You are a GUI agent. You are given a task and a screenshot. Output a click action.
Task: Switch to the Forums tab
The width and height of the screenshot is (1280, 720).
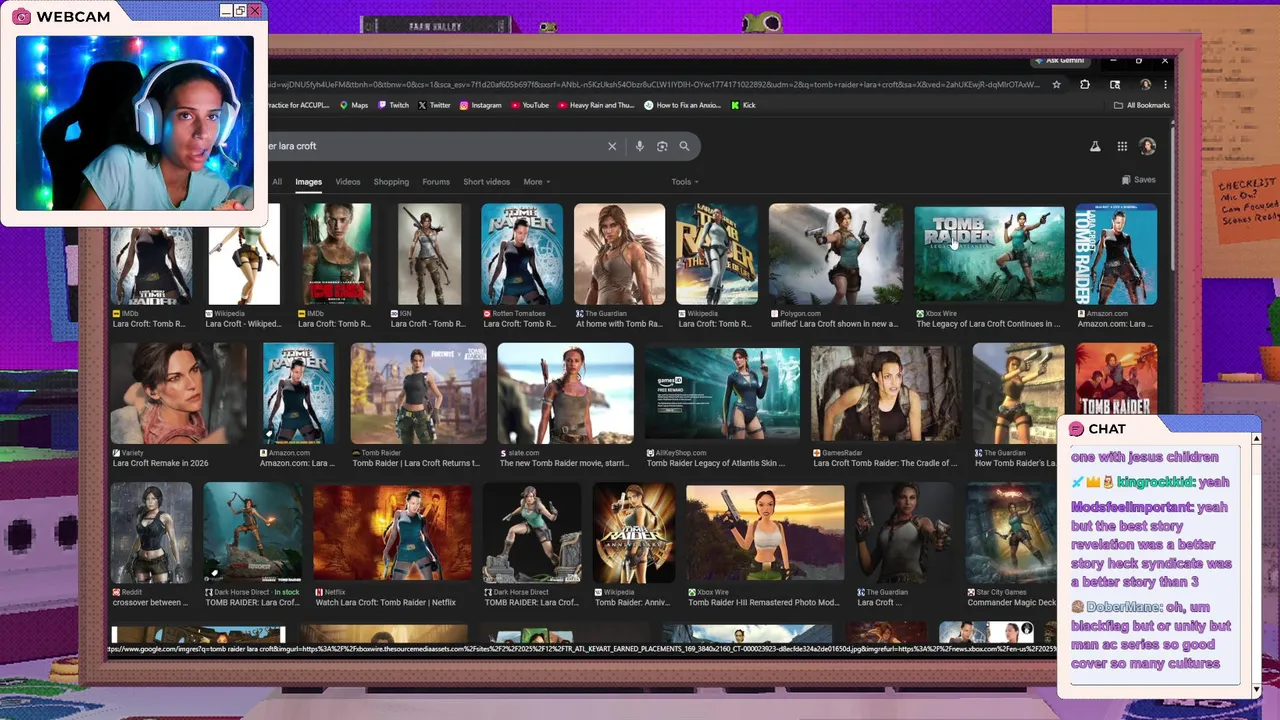coord(436,182)
